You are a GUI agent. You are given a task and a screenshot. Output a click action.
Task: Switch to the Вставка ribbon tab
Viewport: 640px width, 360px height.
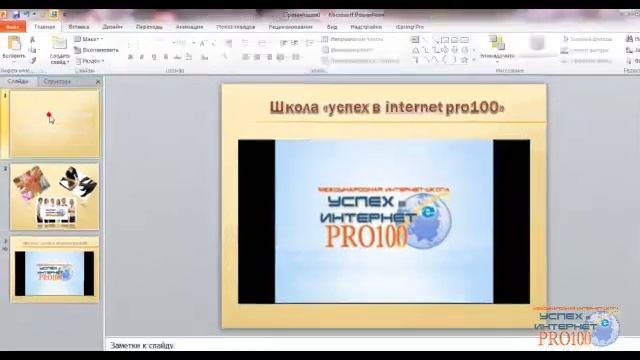[79, 27]
